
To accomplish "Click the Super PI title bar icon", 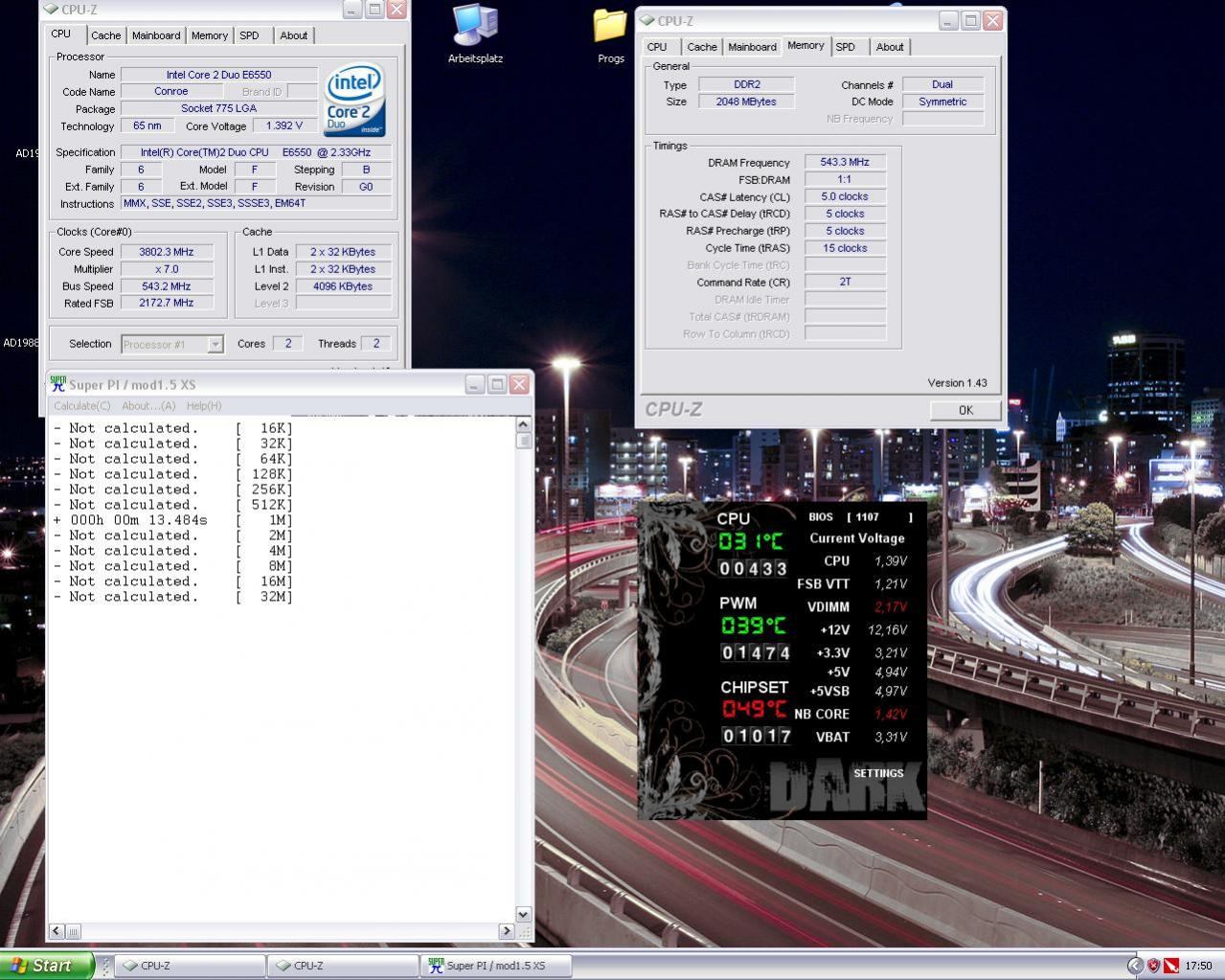I will [x=58, y=384].
